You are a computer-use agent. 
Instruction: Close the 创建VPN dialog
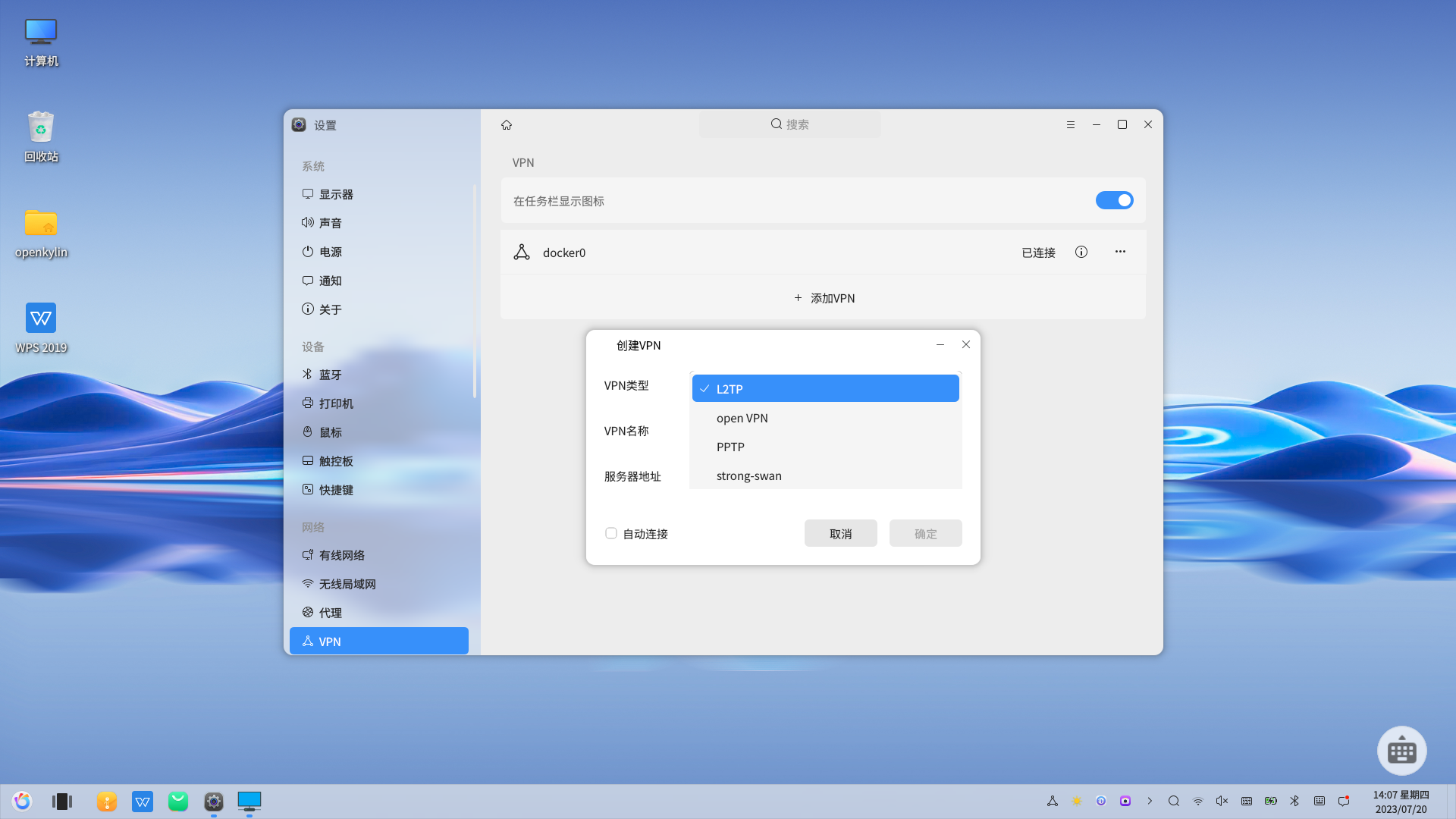click(966, 345)
